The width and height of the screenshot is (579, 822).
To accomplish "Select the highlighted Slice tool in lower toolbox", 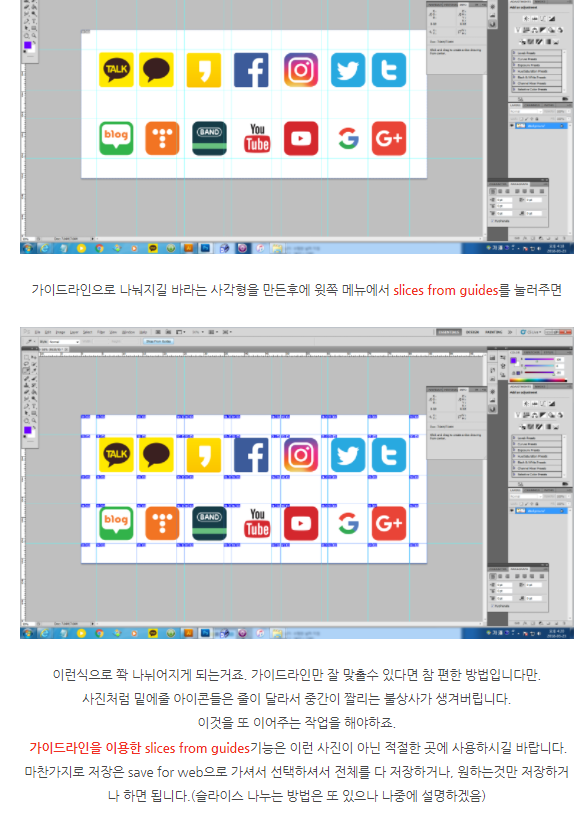I will (26, 370).
